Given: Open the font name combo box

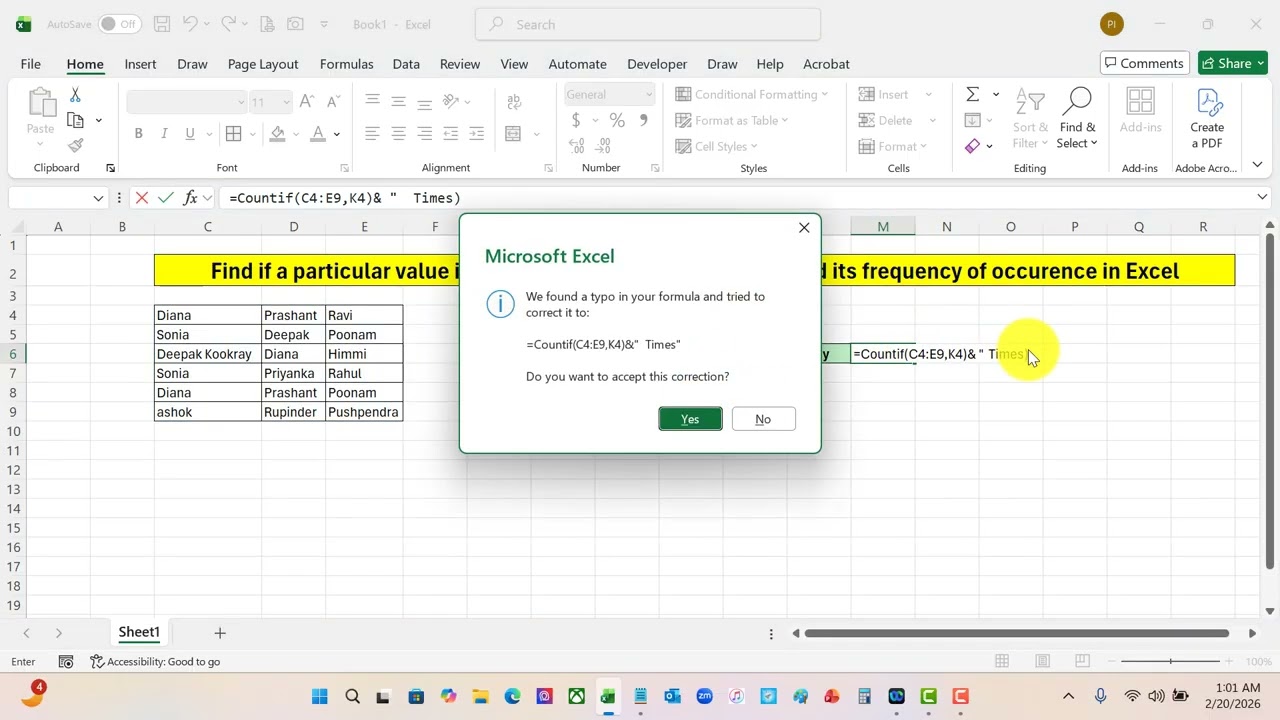Looking at the screenshot, I should [x=187, y=101].
